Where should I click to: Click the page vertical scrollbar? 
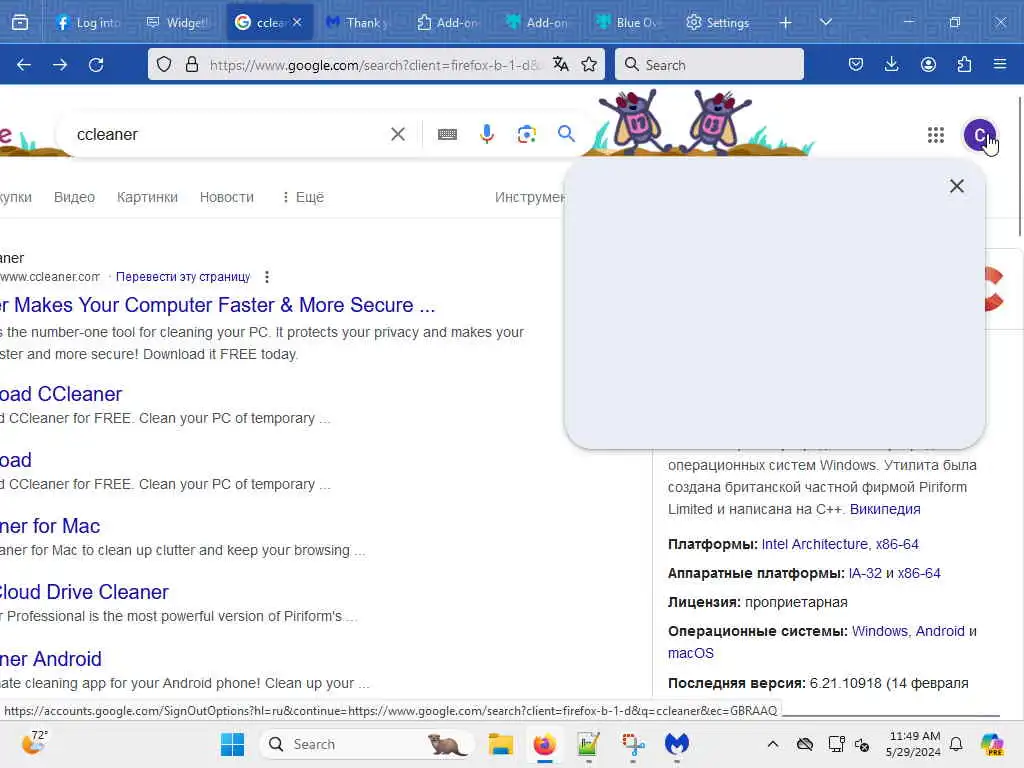(x=1019, y=167)
